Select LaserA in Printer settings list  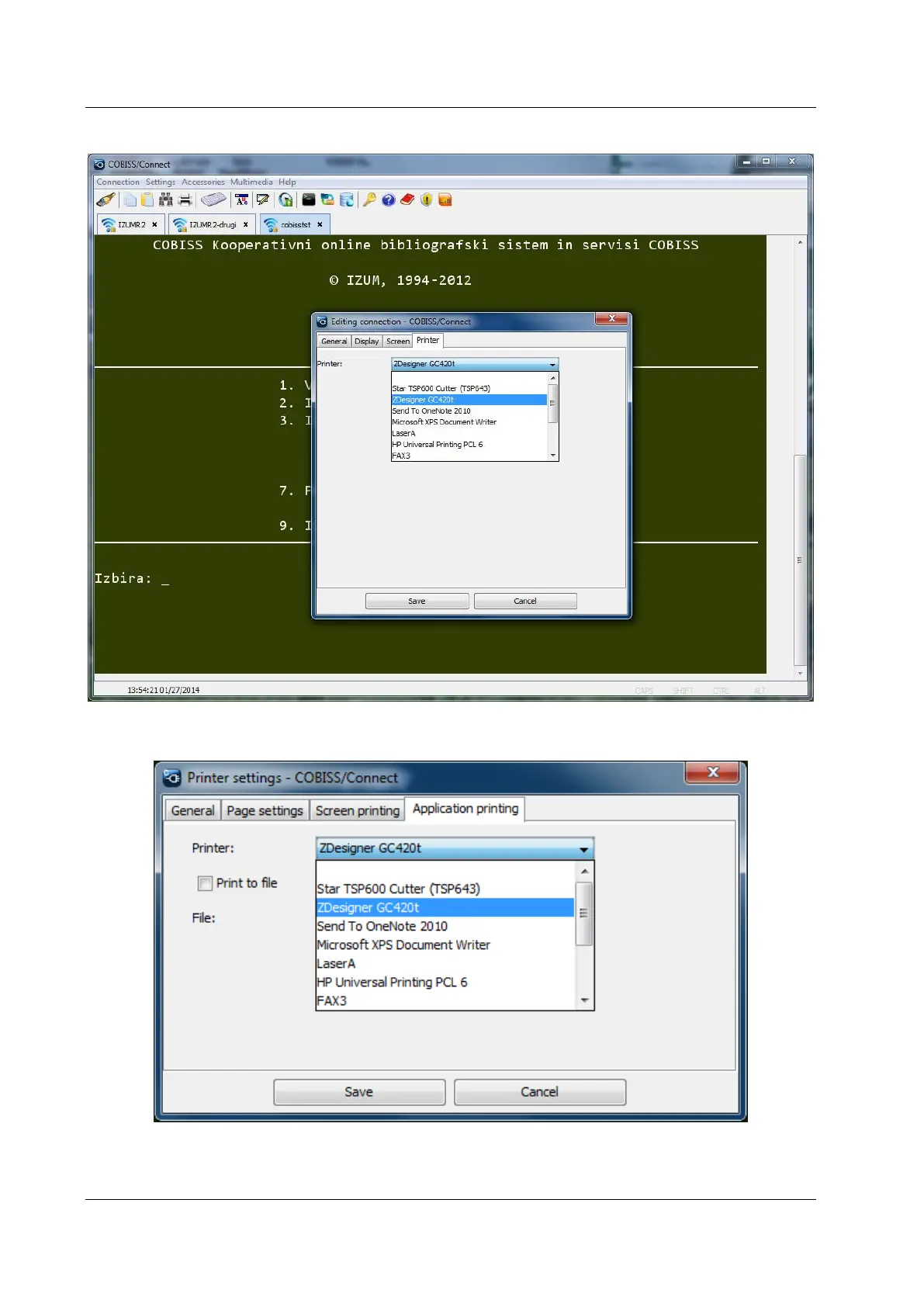445,963
